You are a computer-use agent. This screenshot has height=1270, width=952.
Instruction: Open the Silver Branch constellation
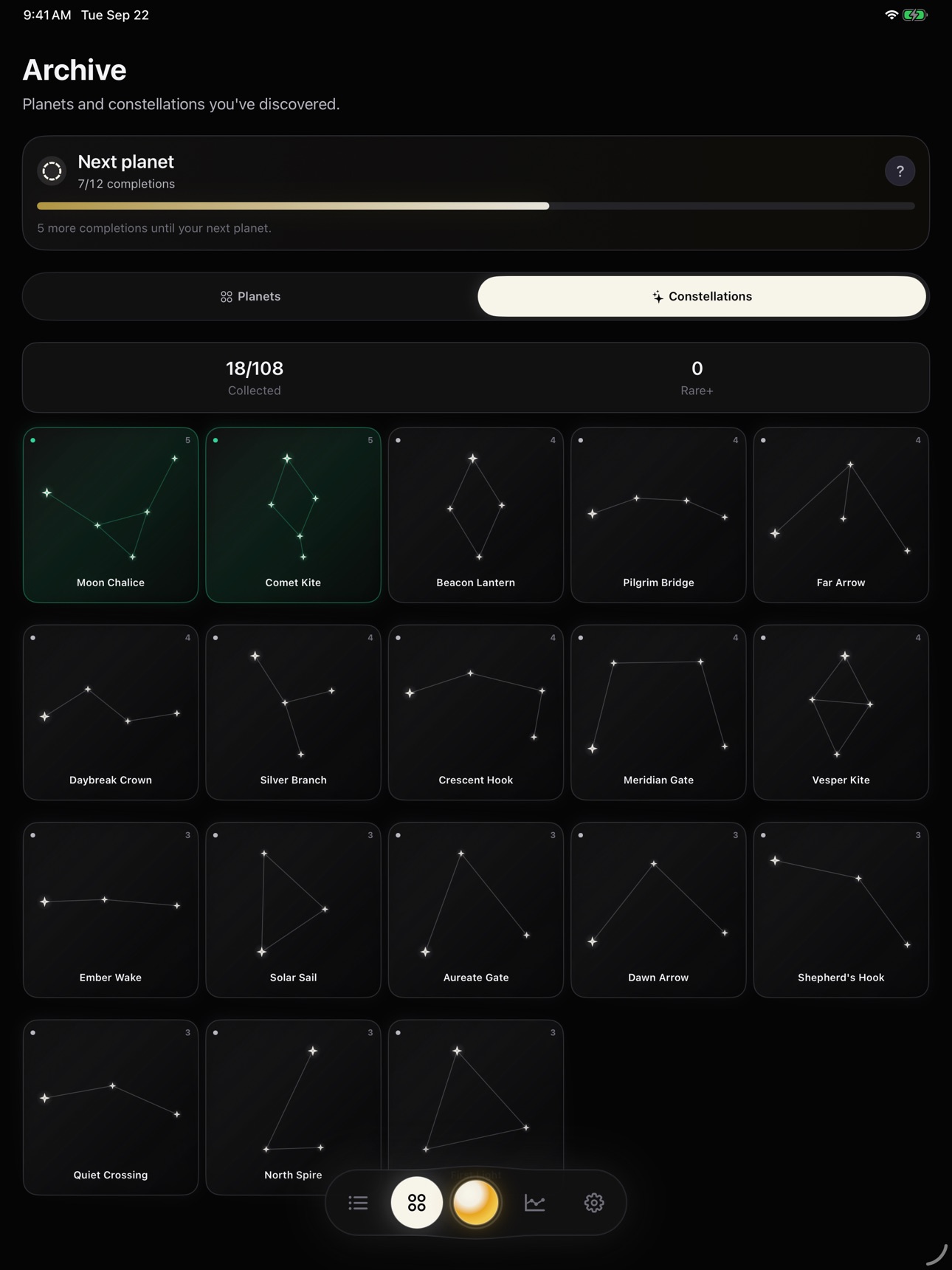[293, 713]
